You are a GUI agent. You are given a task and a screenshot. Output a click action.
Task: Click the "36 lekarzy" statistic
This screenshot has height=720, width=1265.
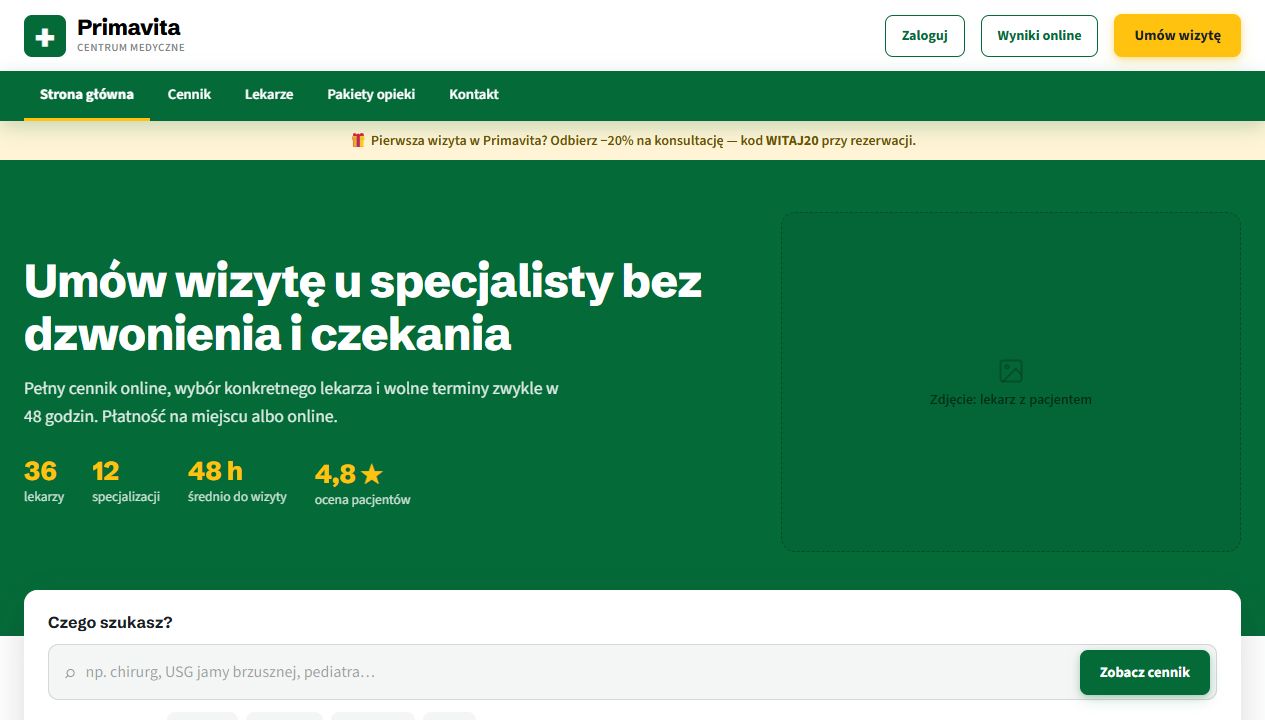pos(44,482)
